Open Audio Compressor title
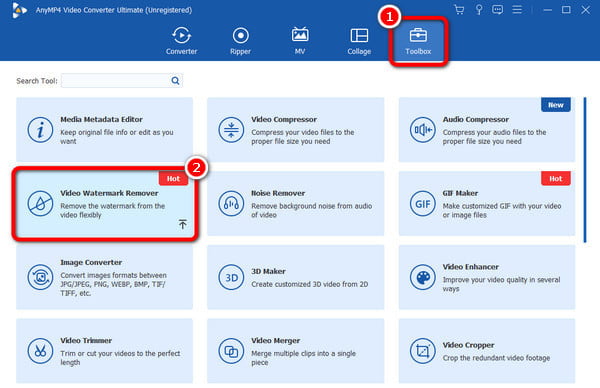 (x=476, y=119)
